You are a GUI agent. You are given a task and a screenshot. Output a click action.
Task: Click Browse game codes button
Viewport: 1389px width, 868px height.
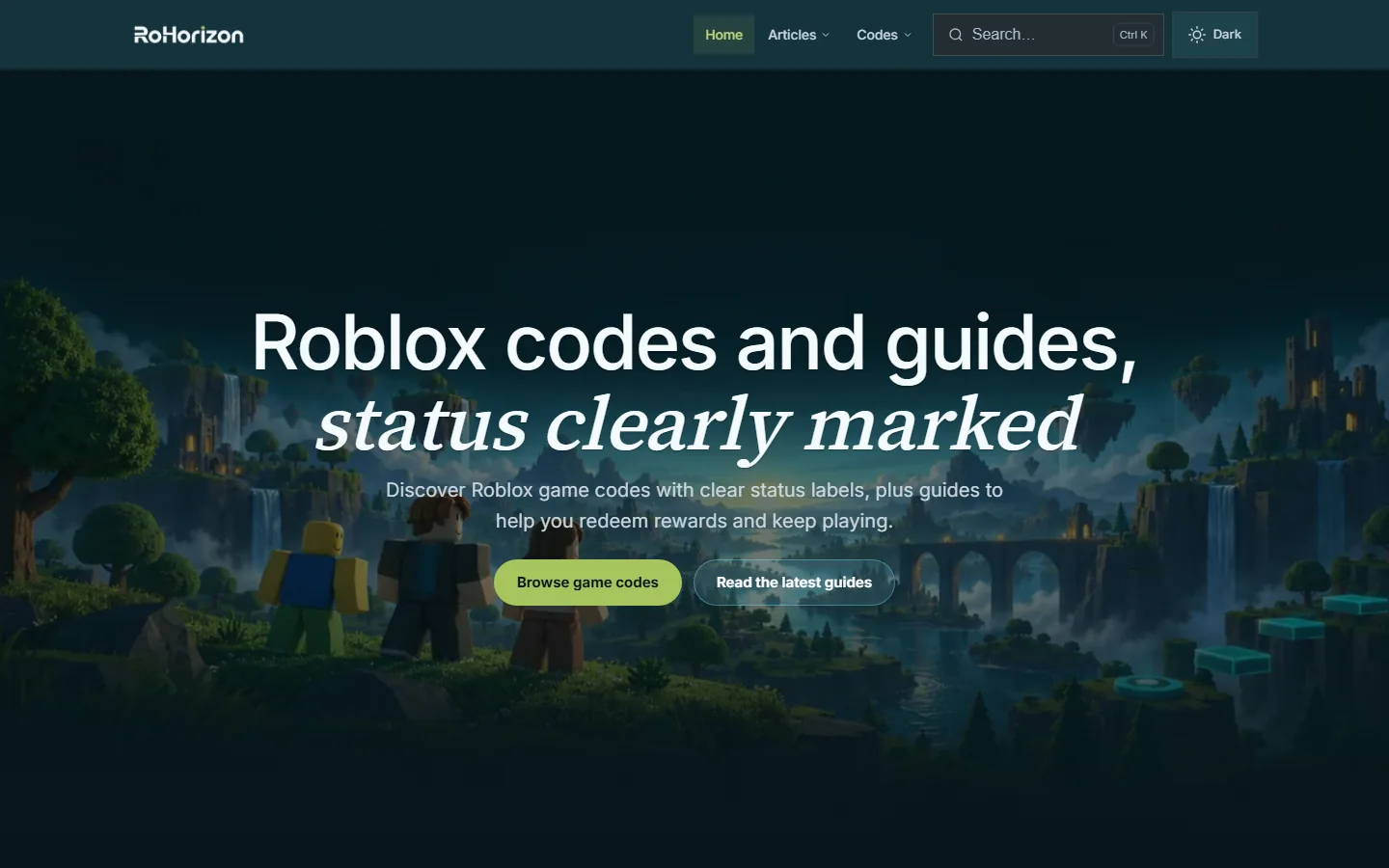587,583
